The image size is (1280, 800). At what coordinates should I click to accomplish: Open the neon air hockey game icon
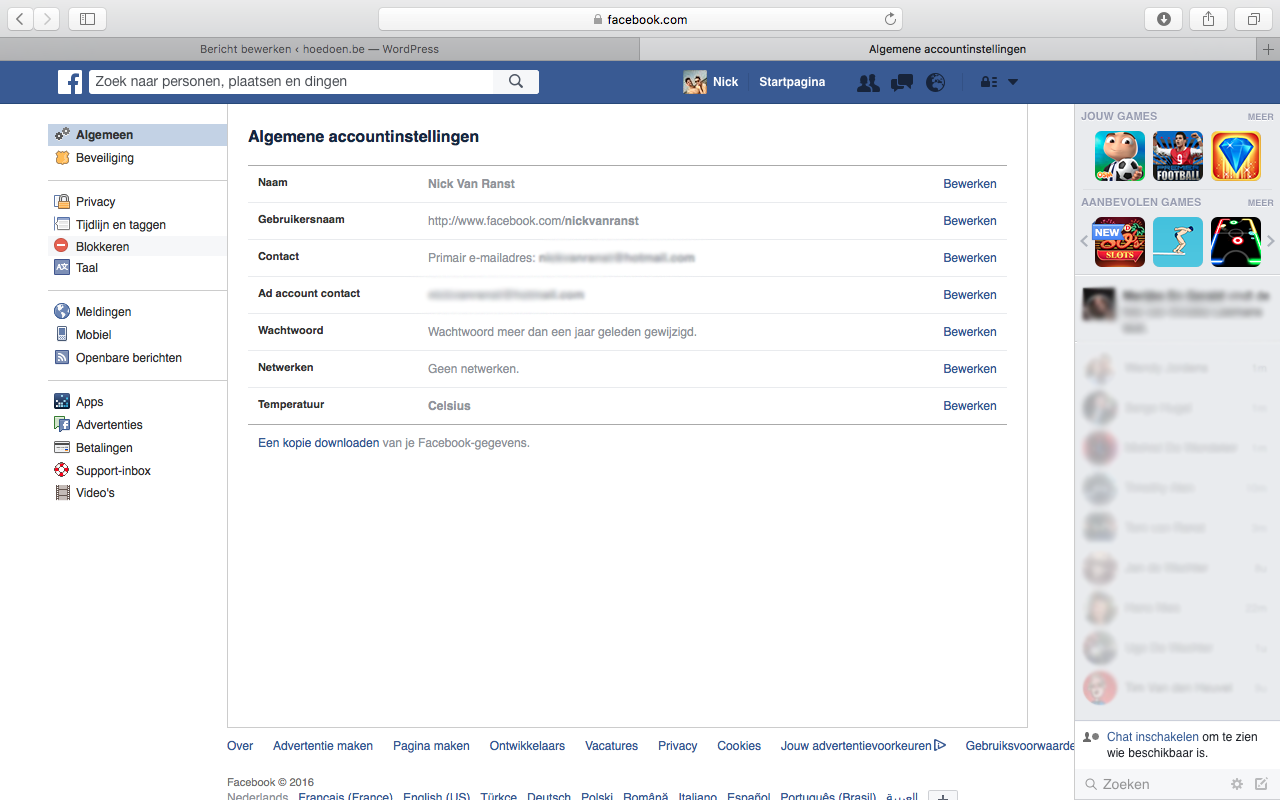pyautogui.click(x=1236, y=242)
